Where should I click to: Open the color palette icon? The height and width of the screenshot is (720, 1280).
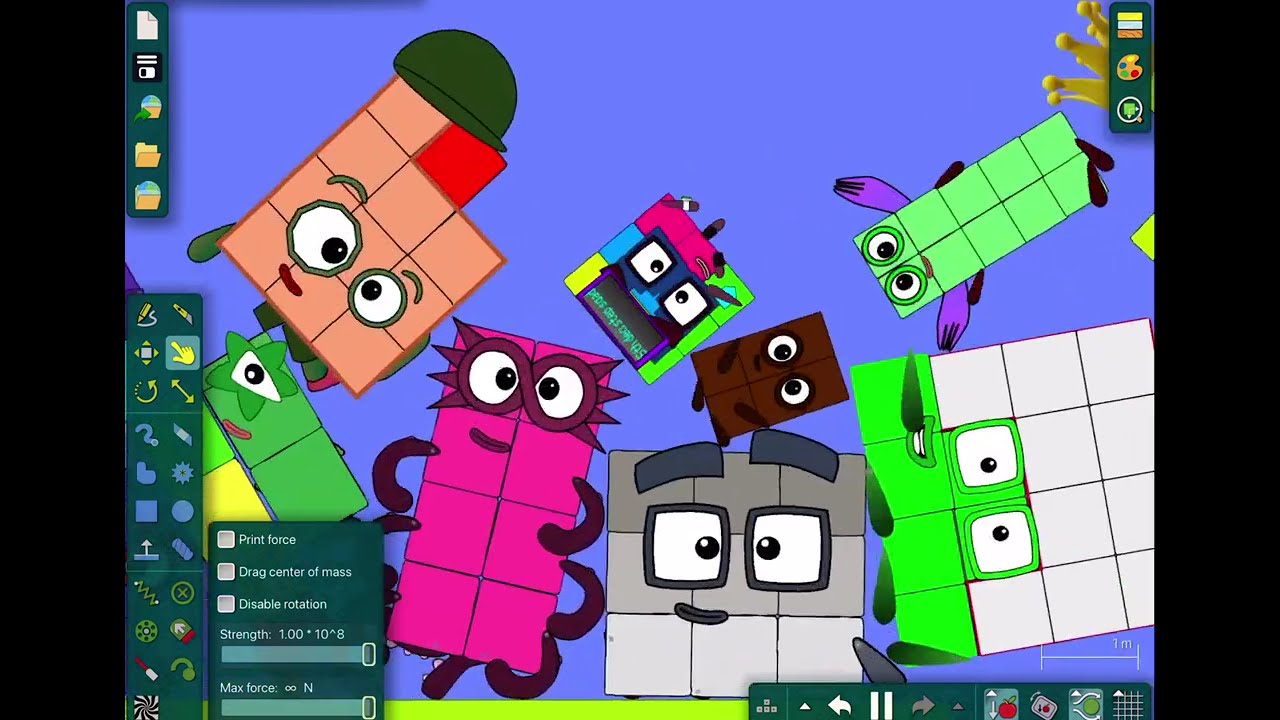pyautogui.click(x=1130, y=68)
